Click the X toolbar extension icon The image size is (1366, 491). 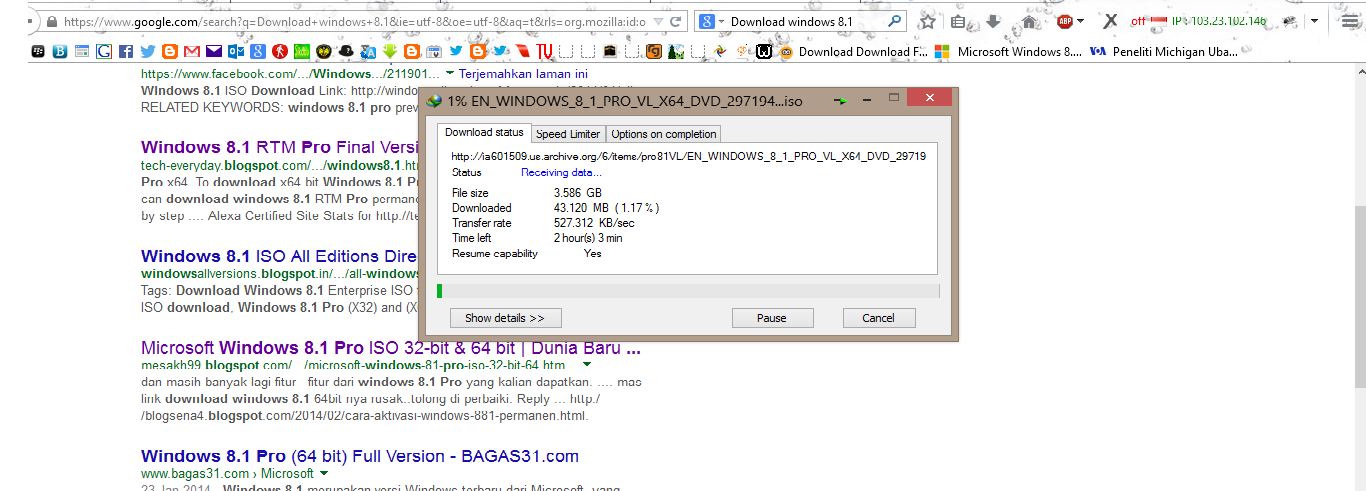(x=1109, y=21)
